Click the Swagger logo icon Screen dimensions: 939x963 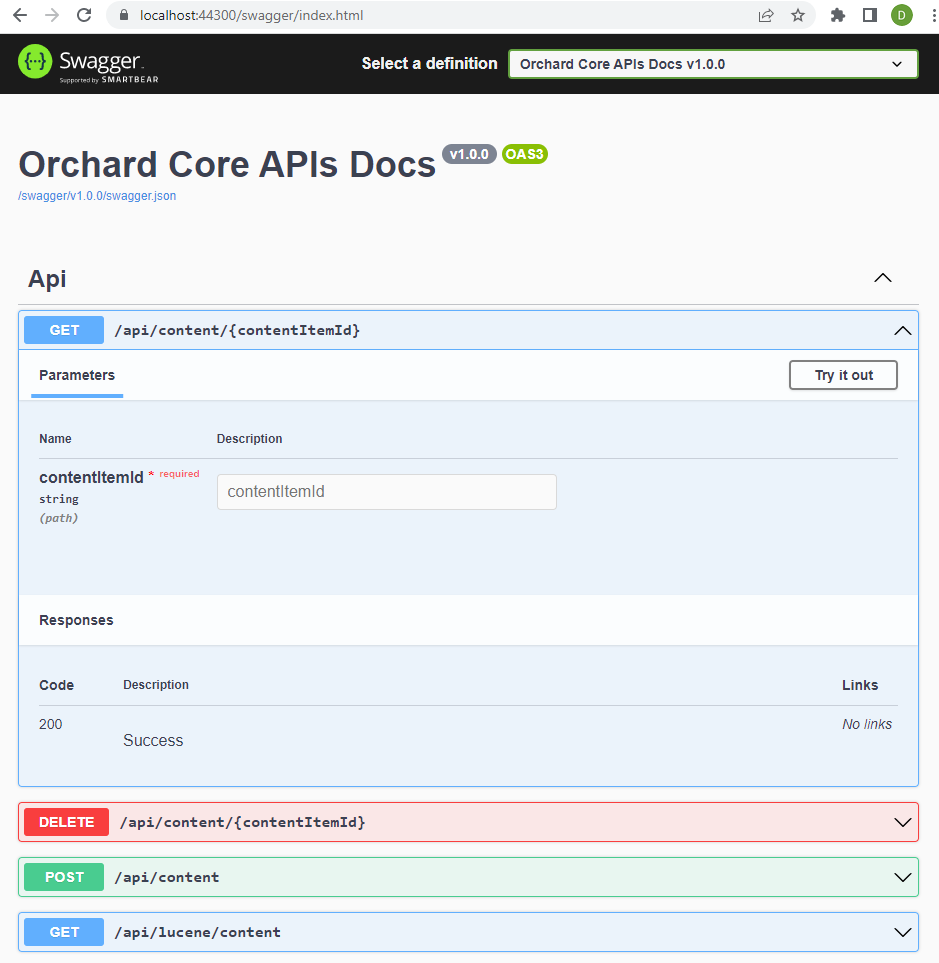pyautogui.click(x=35, y=61)
